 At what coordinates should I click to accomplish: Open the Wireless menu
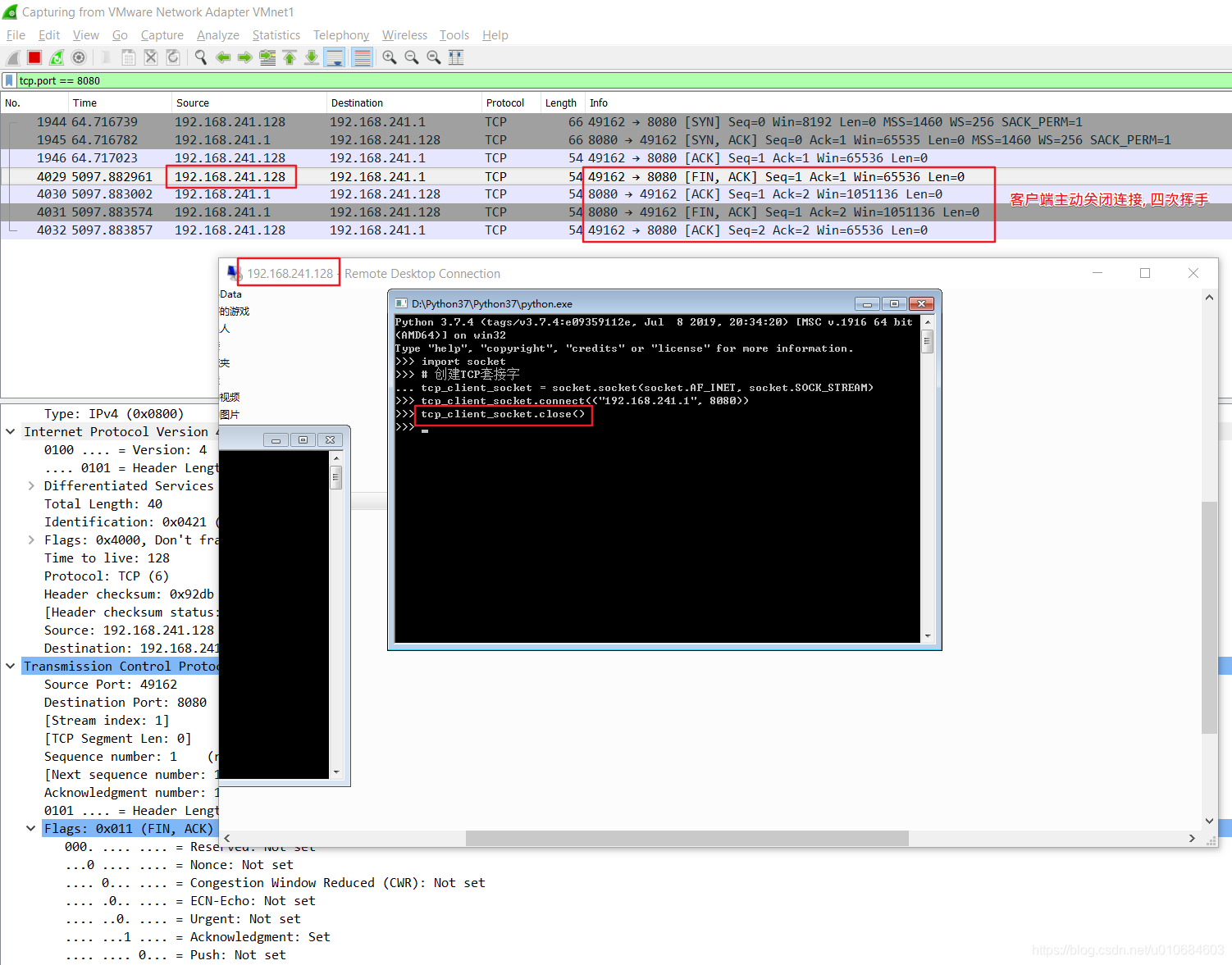click(x=404, y=35)
